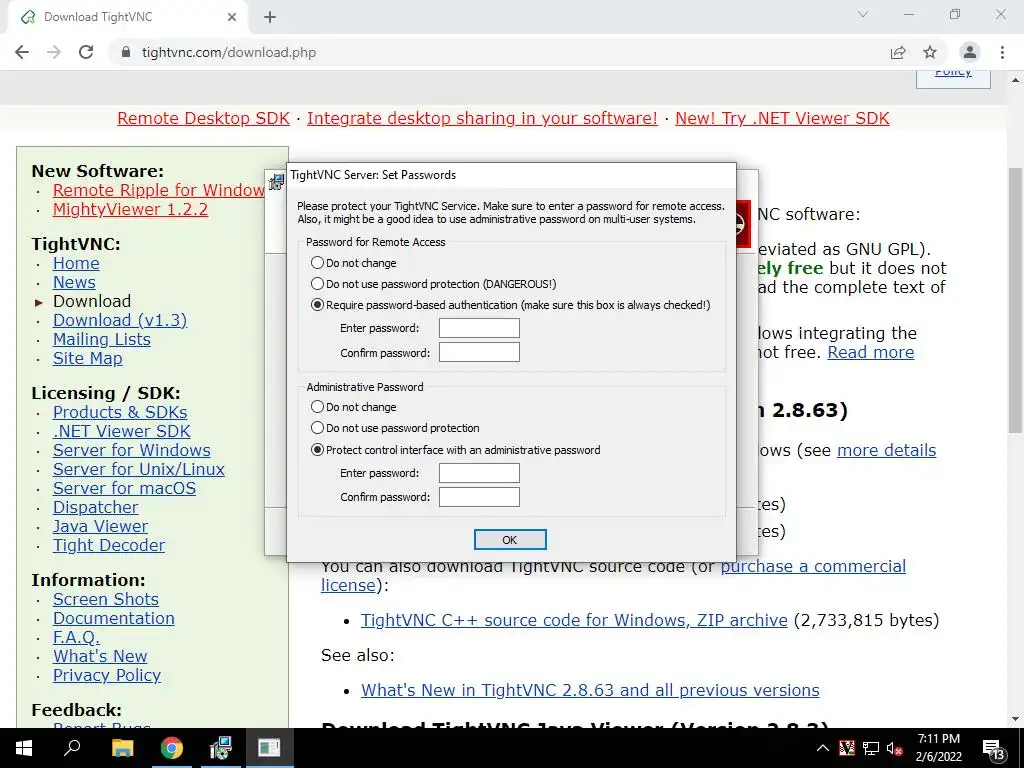
Task: Open 'Integrate desktop sharing in your software!' link
Action: [x=482, y=118]
